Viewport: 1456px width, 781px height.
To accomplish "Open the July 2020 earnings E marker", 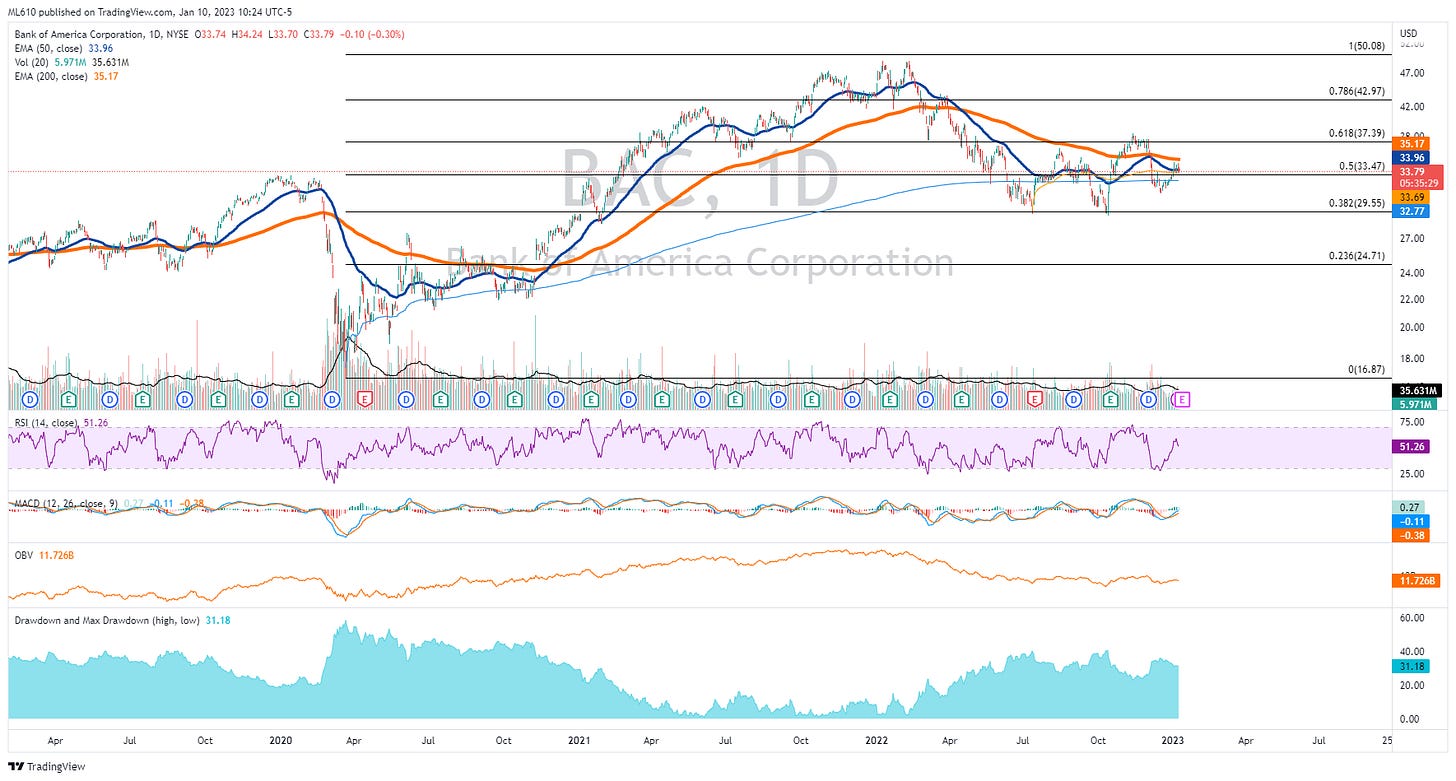I will pyautogui.click(x=440, y=399).
